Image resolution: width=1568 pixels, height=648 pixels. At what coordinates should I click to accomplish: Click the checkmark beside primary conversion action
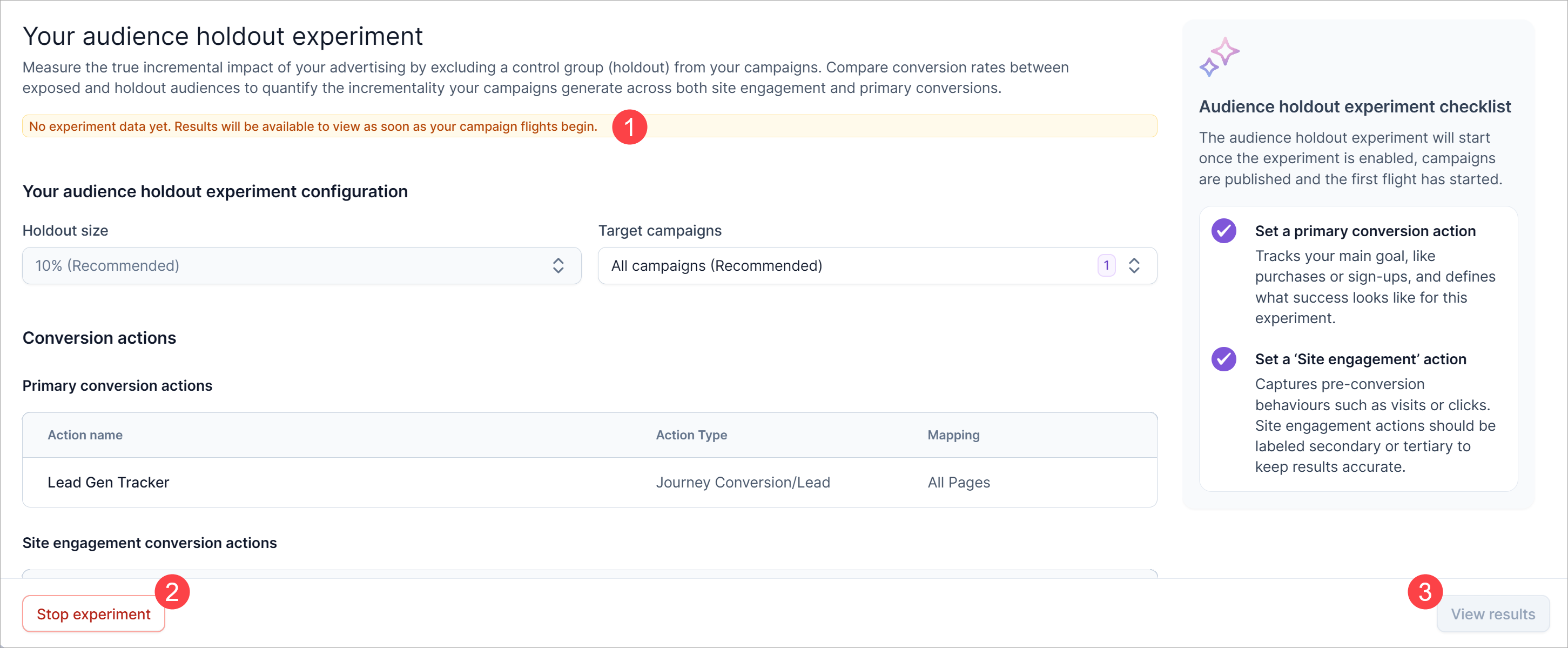tap(1223, 231)
